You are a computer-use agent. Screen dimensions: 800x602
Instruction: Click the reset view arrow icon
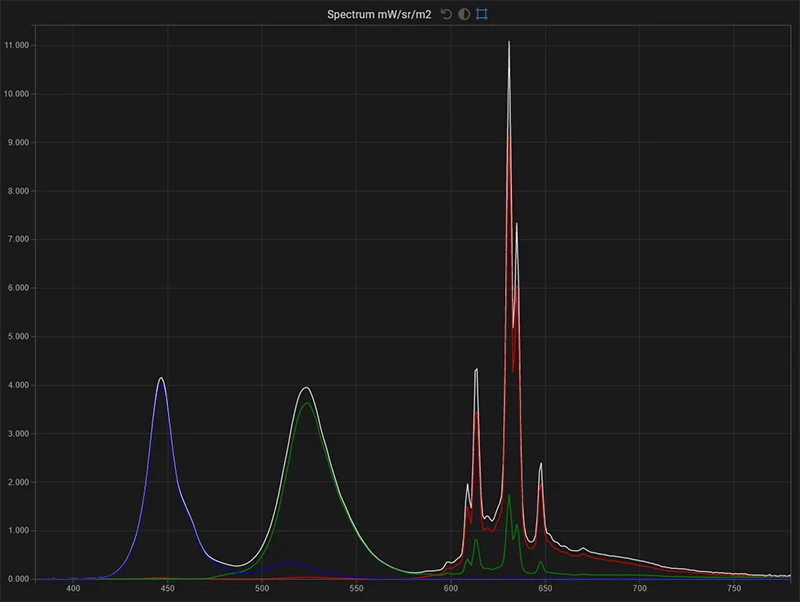pyautogui.click(x=446, y=15)
